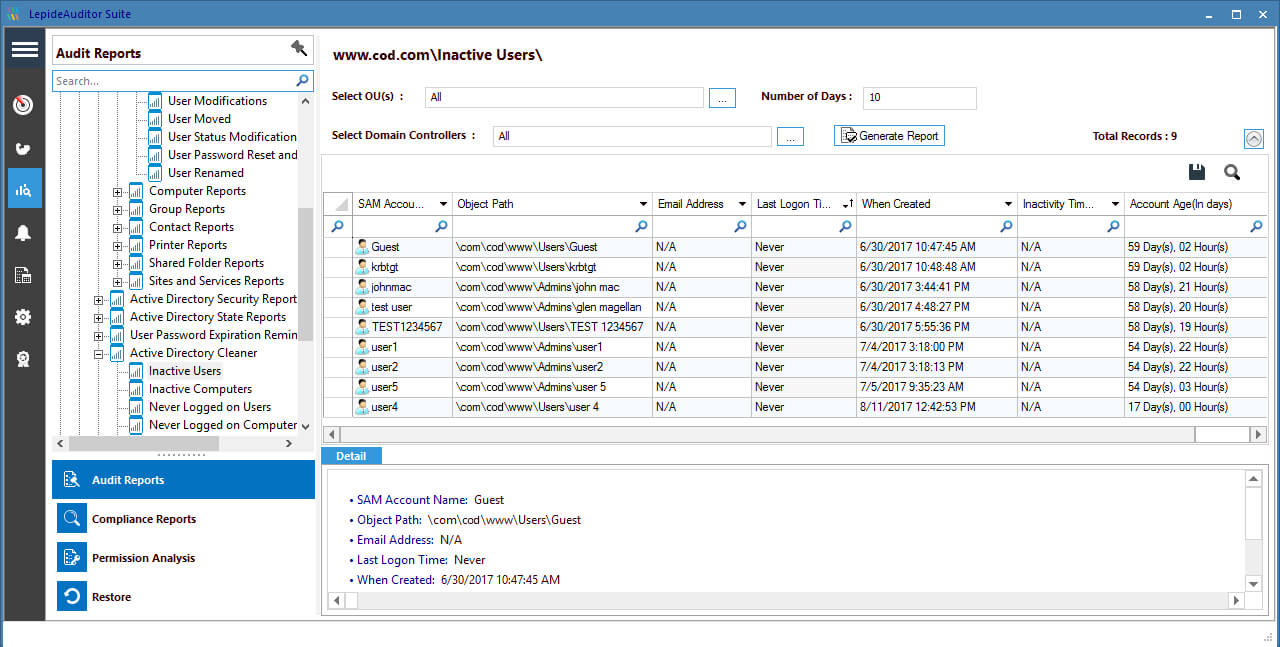Click the wrench icon beside Audit Reports header
Image resolution: width=1280 pixels, height=647 pixels.
point(297,47)
